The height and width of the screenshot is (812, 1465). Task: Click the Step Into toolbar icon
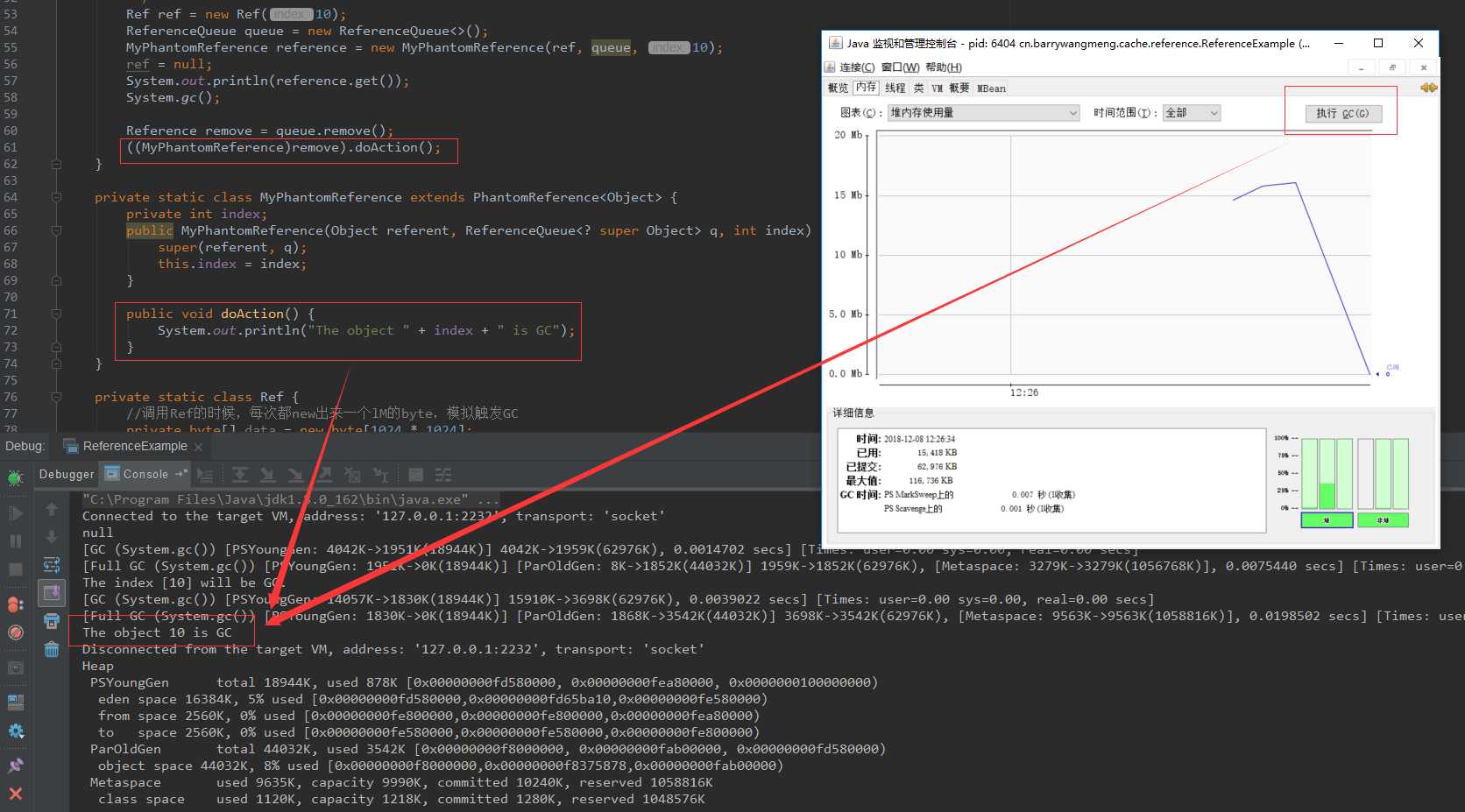pyautogui.click(x=267, y=475)
